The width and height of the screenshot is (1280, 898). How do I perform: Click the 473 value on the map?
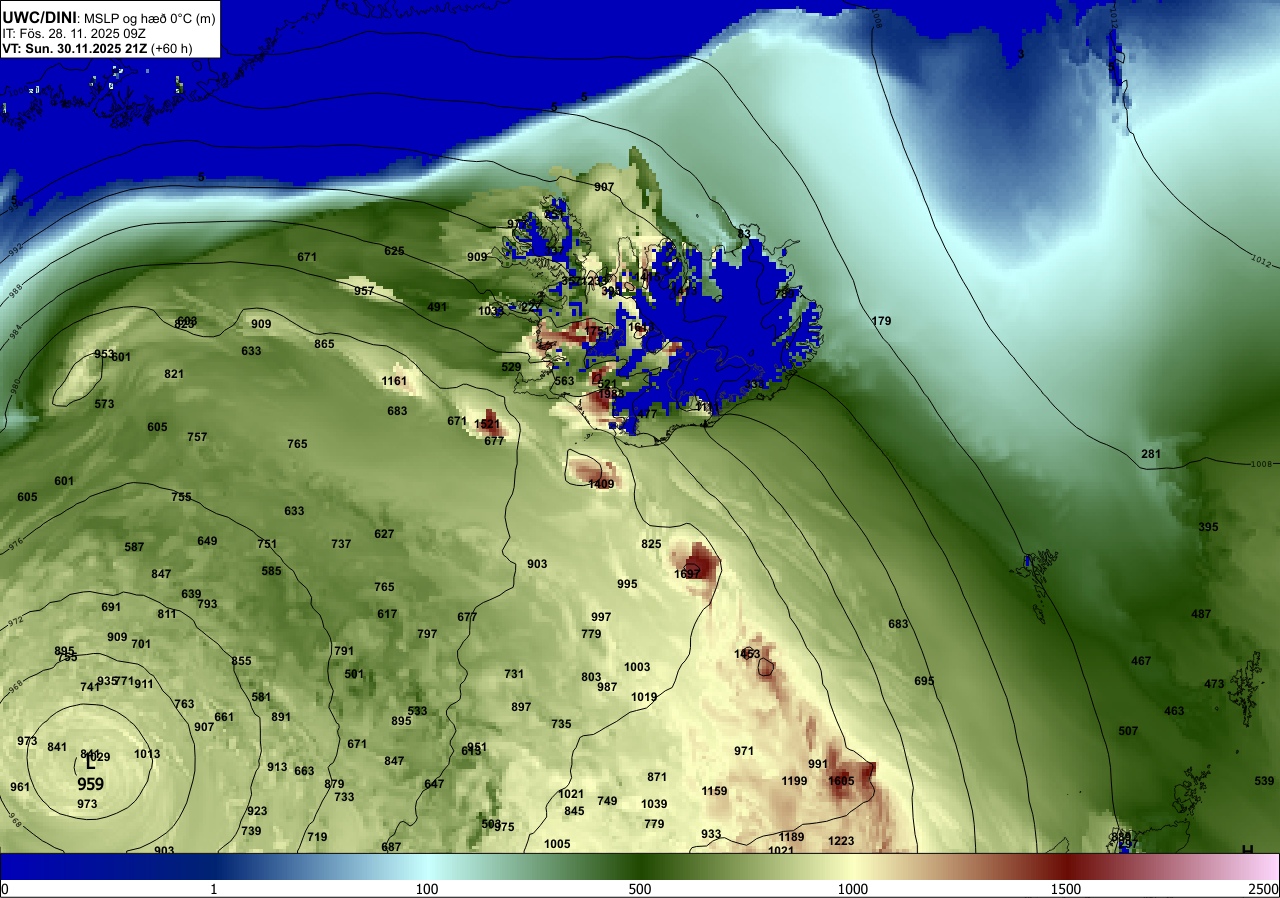1214,684
